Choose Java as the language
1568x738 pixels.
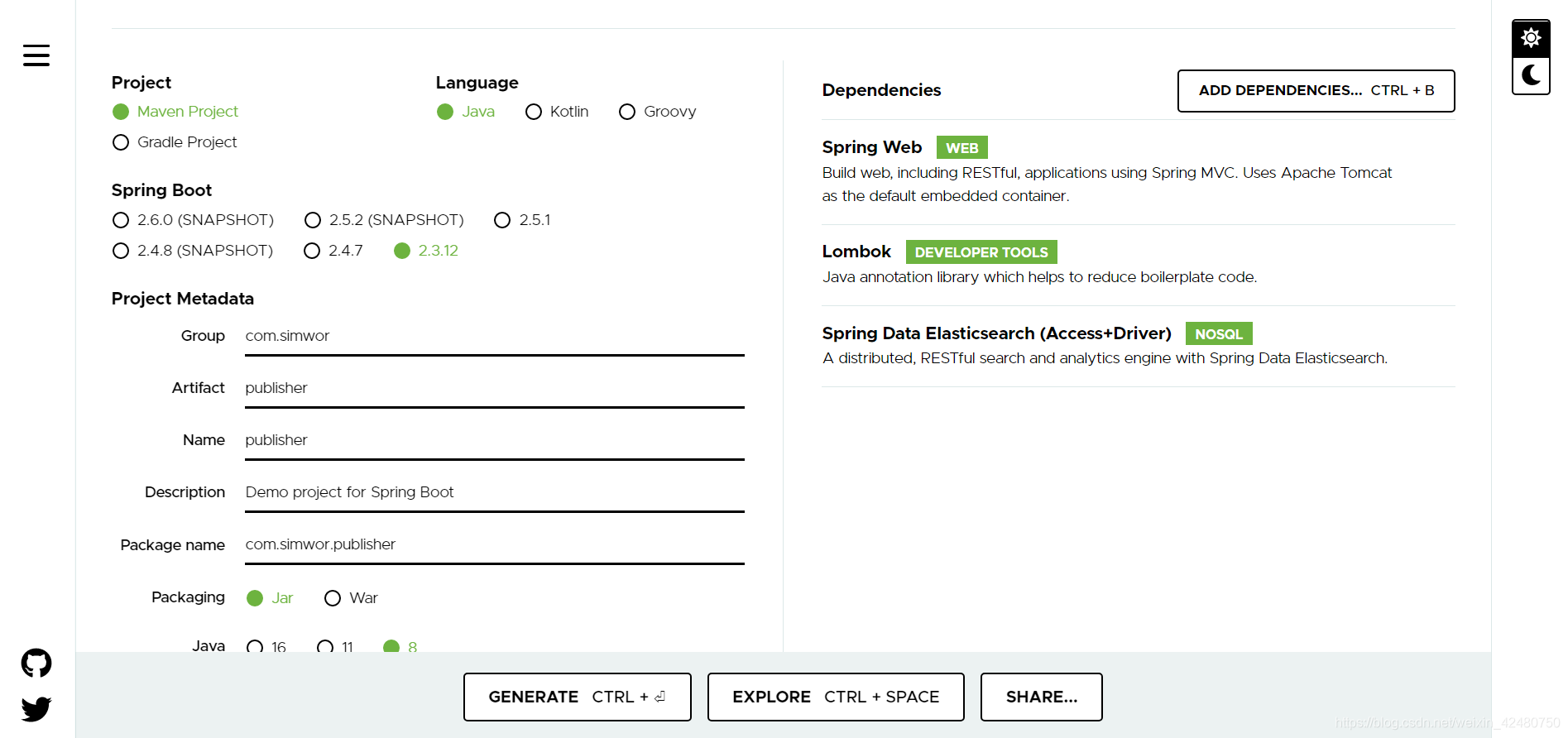point(466,112)
